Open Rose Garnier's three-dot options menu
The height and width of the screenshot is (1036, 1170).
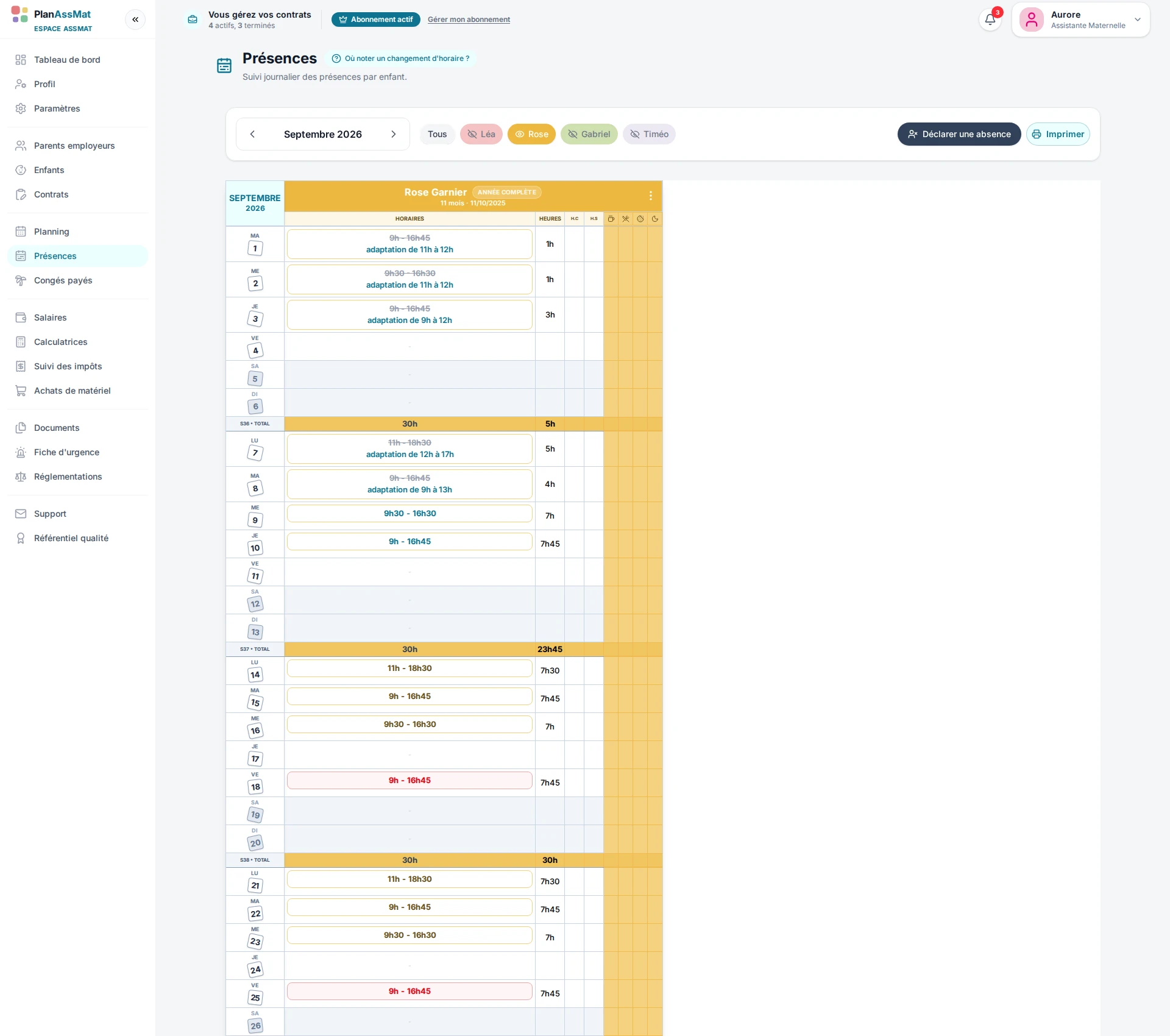click(651, 196)
